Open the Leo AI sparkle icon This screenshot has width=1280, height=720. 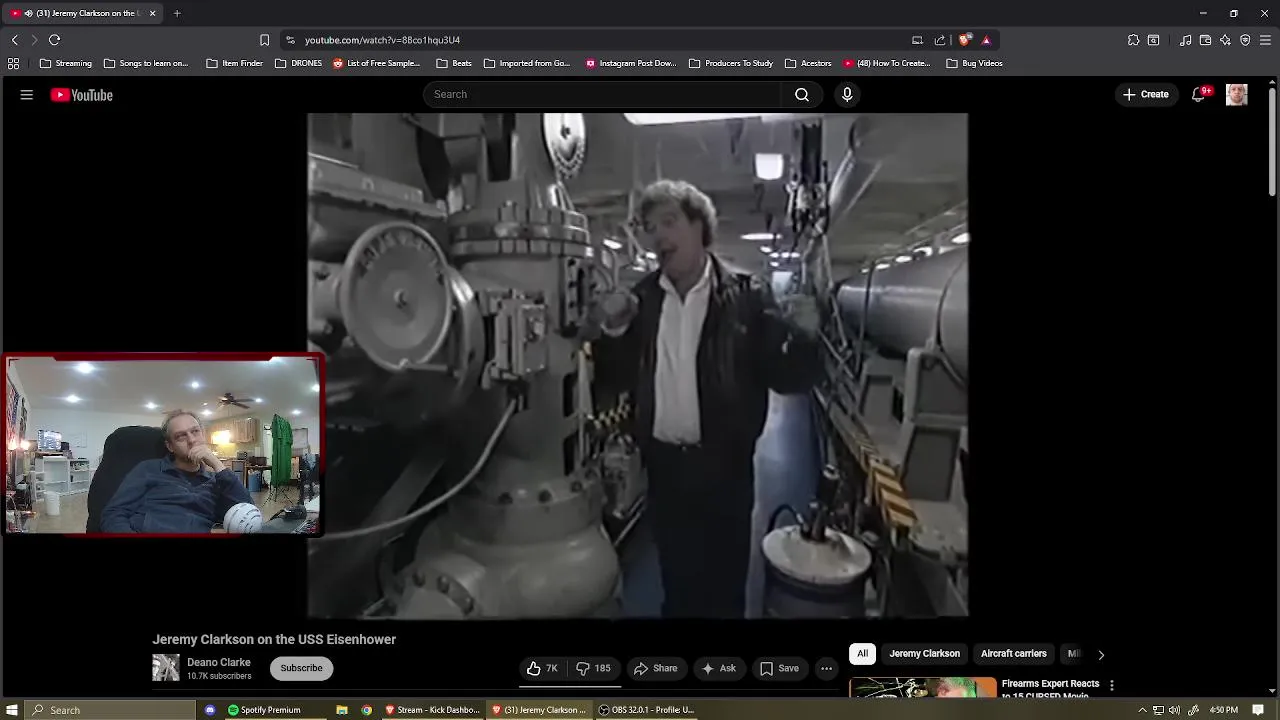pyautogui.click(x=1225, y=40)
